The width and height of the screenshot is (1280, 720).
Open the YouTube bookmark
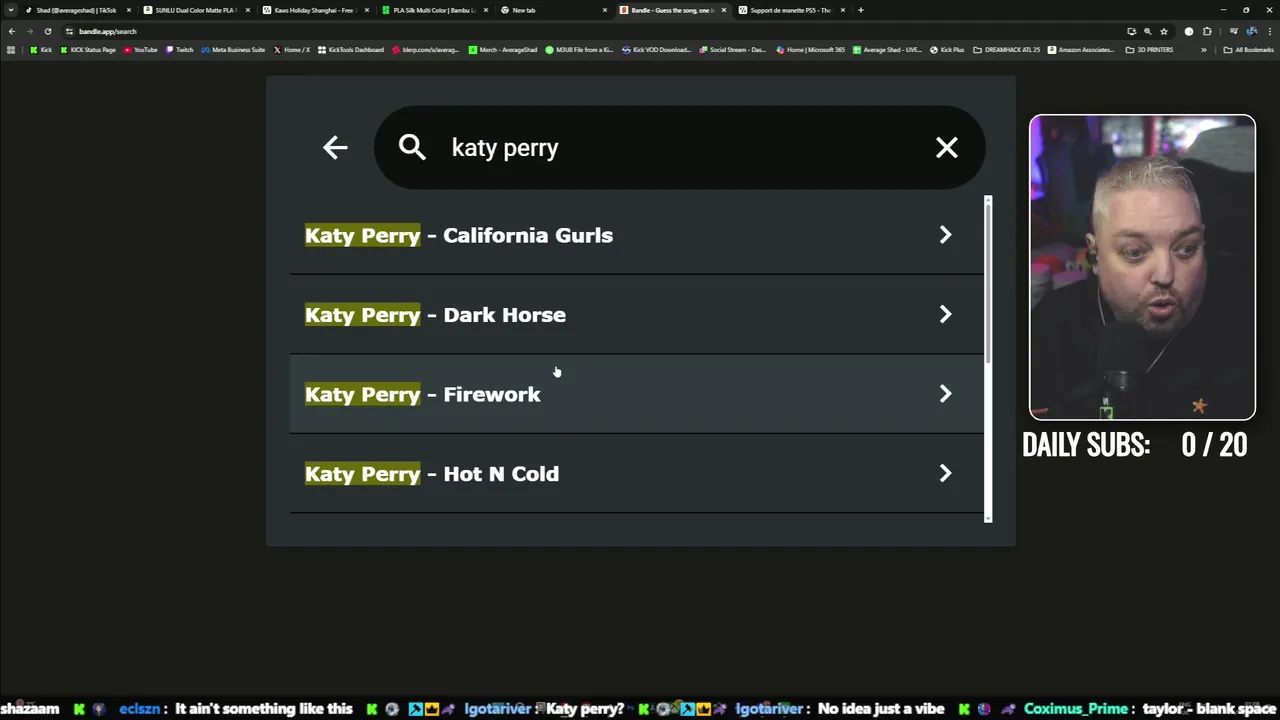pos(141,50)
